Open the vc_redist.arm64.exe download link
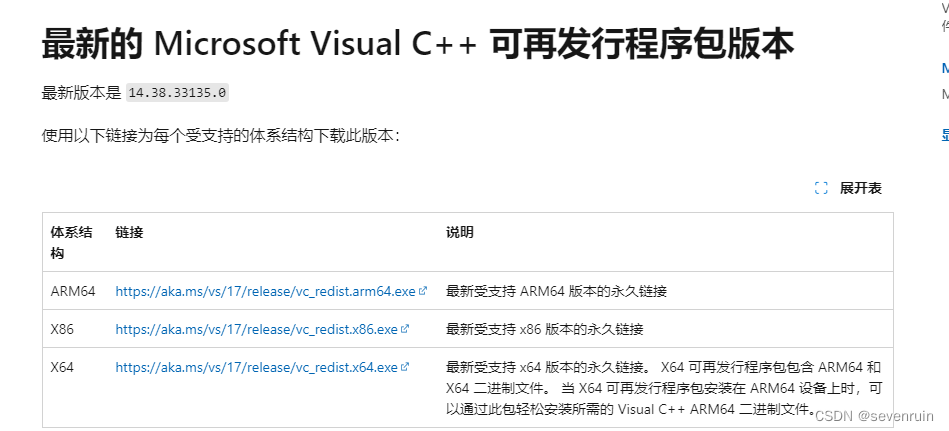The image size is (949, 431). (265, 291)
